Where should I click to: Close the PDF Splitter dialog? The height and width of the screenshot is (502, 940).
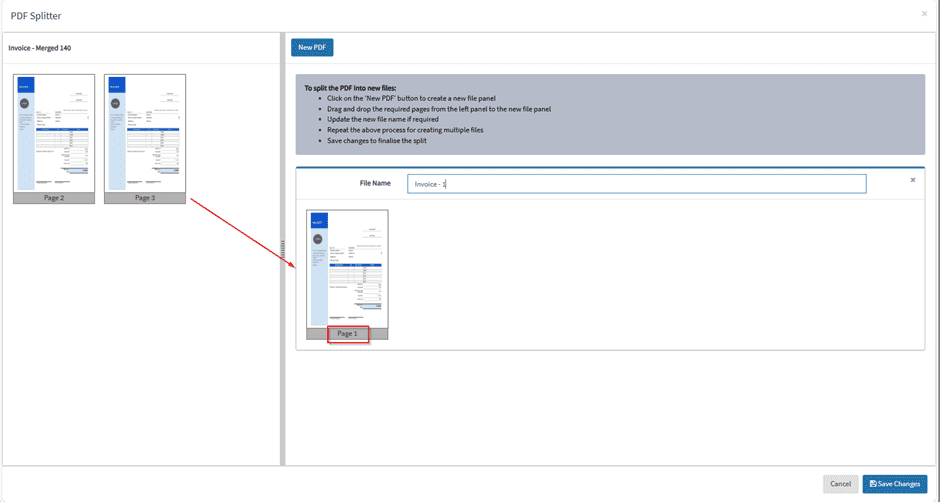click(924, 14)
